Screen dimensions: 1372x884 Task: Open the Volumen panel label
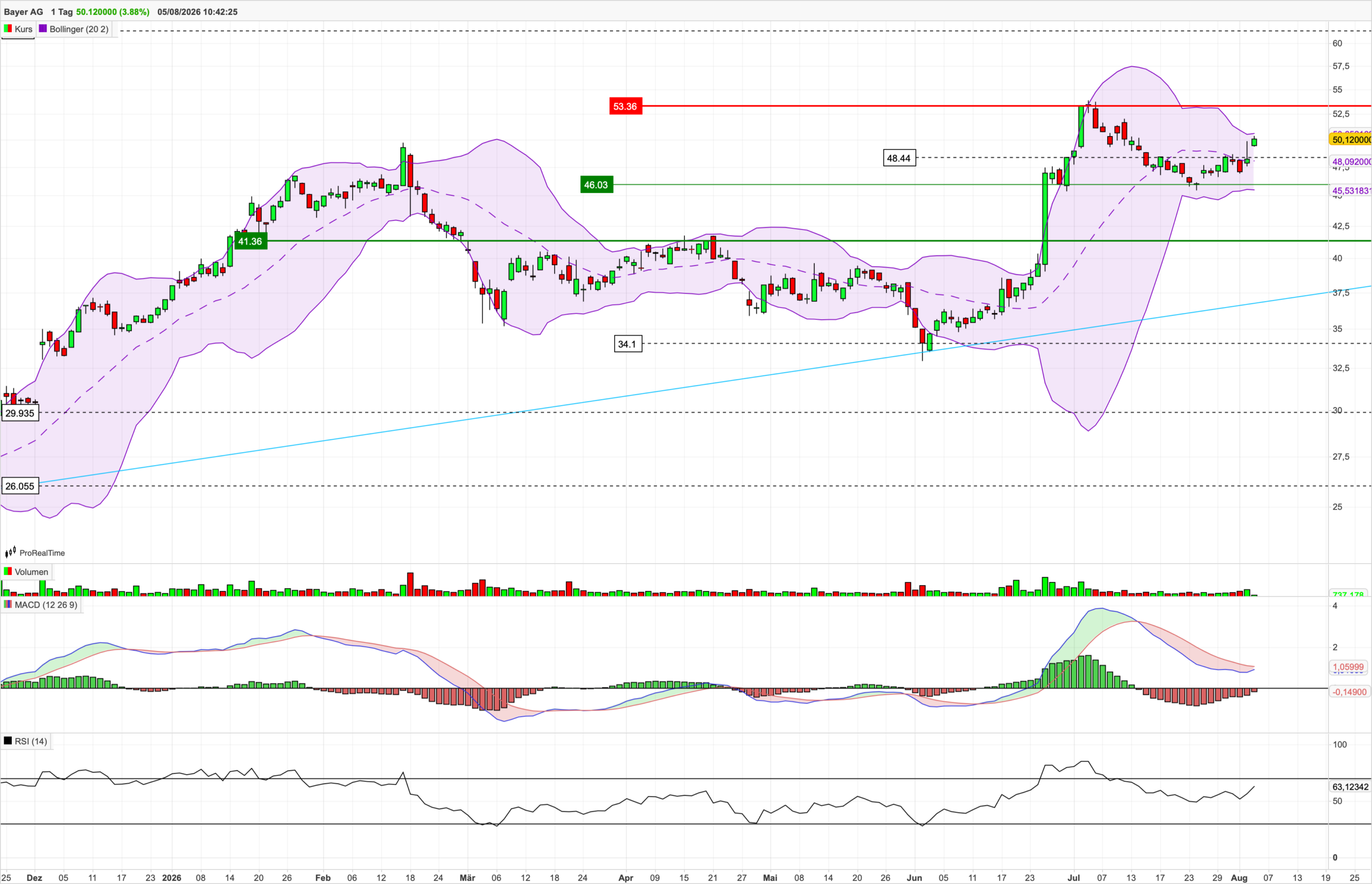click(32, 572)
